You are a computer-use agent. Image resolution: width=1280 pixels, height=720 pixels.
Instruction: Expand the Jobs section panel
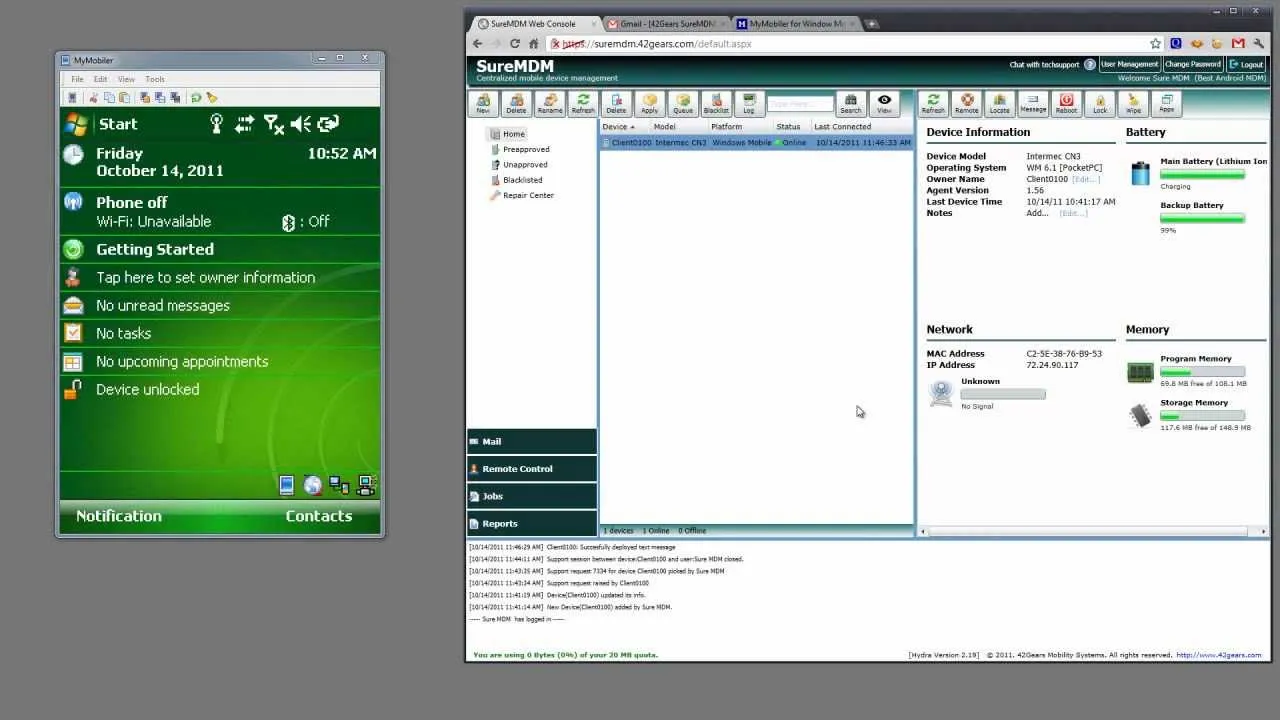point(532,496)
